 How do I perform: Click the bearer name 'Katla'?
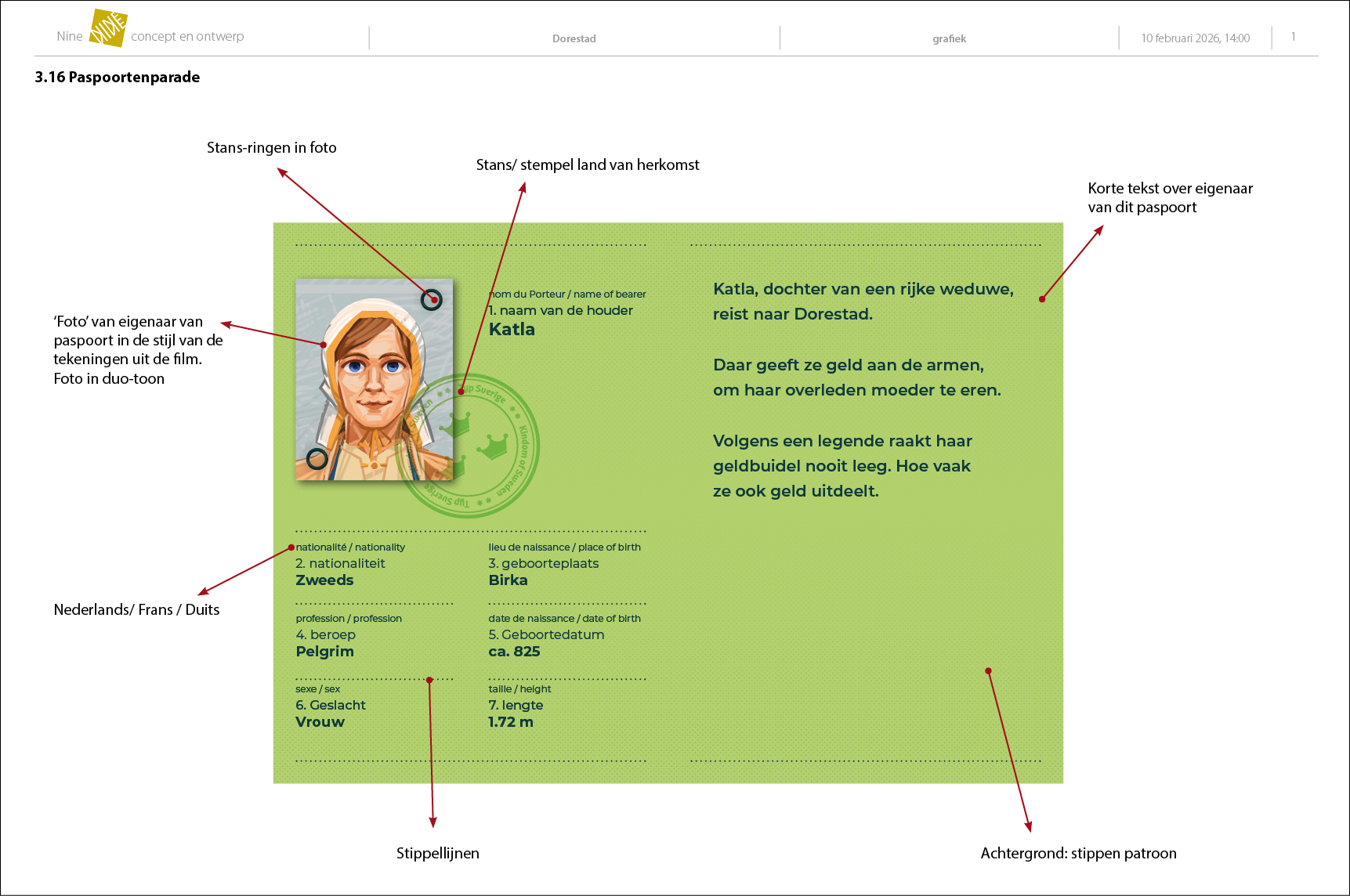point(512,330)
